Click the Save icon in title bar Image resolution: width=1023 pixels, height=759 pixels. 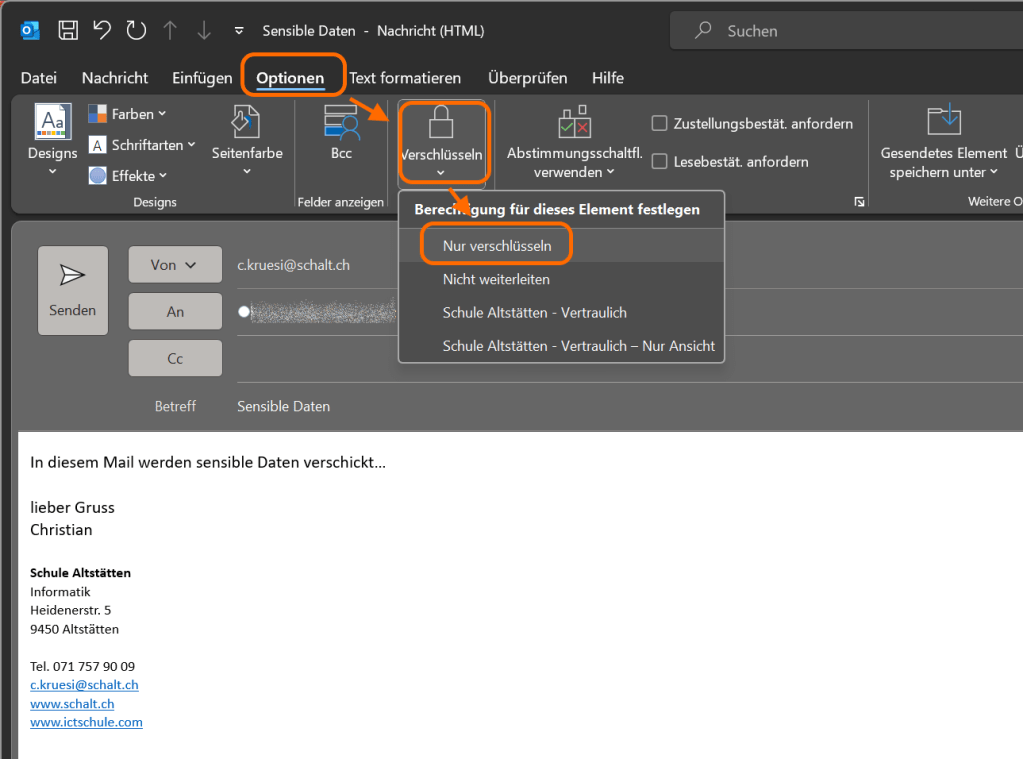click(x=68, y=31)
